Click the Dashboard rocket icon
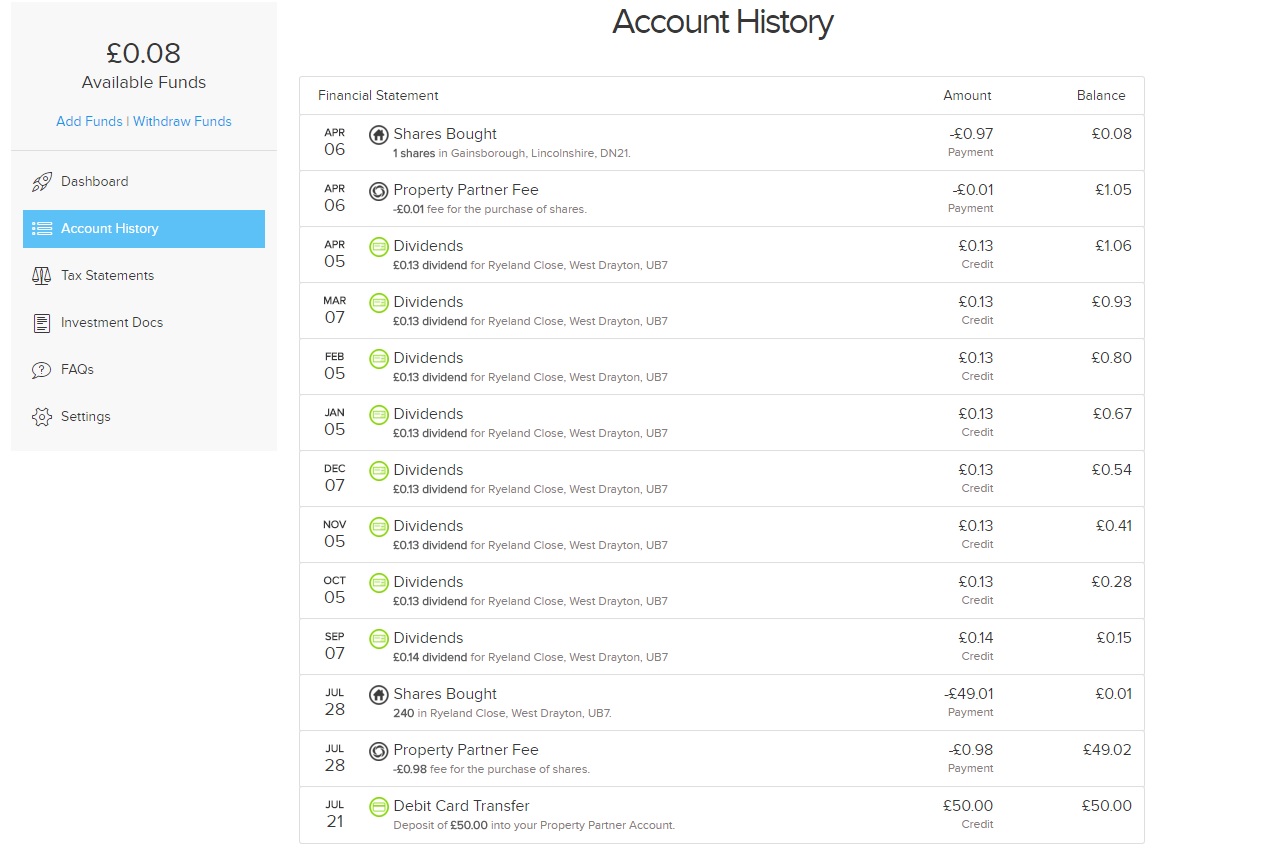Viewport: 1270px width, 849px height. tap(42, 182)
